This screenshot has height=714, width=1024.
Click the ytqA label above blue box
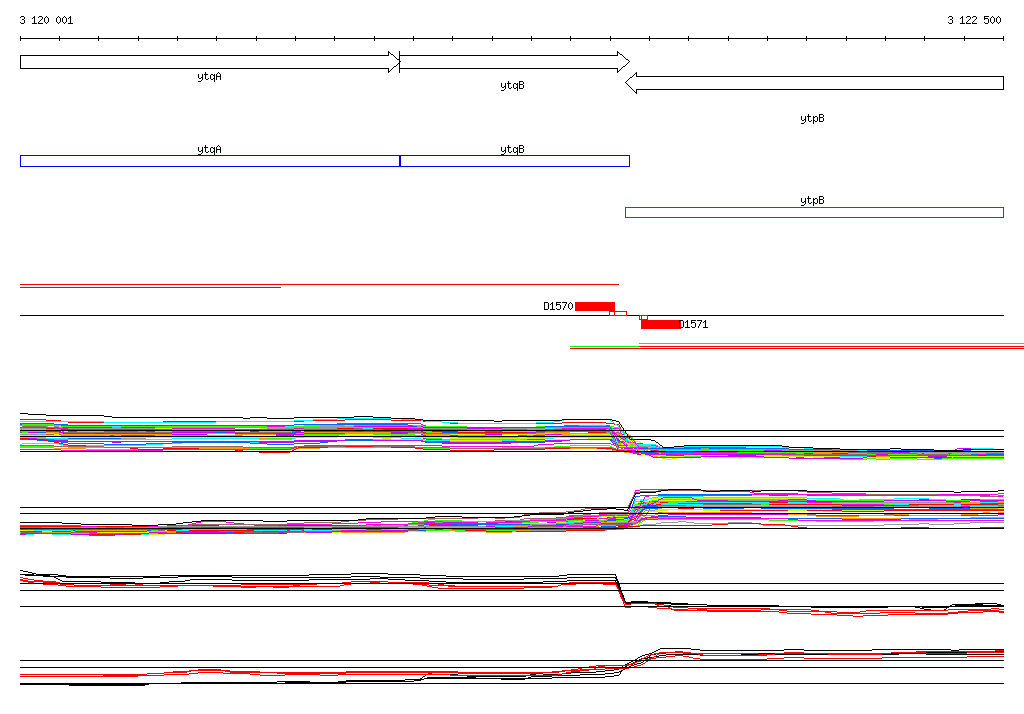coord(210,150)
